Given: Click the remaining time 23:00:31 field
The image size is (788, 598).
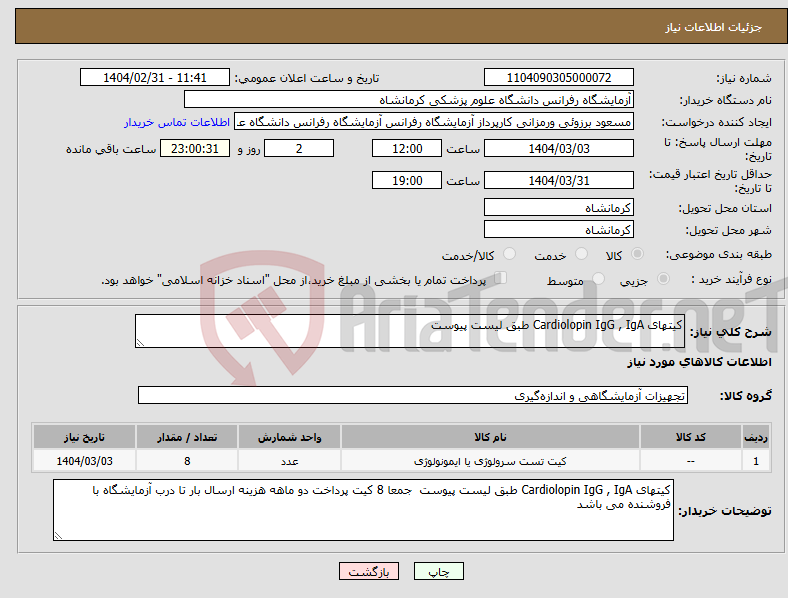Looking at the screenshot, I should [x=195, y=148].
